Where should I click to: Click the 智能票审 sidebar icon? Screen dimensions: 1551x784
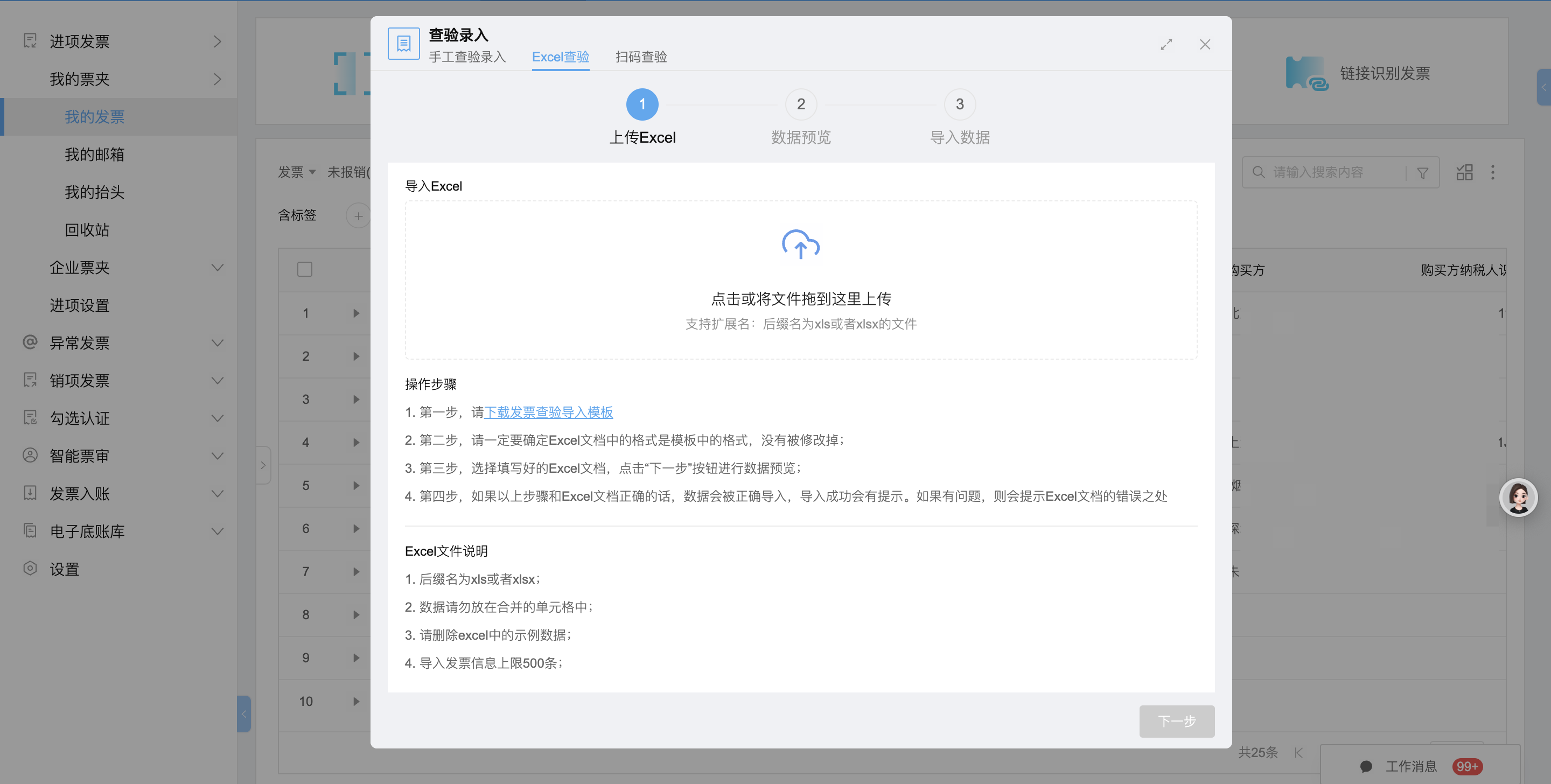30,455
